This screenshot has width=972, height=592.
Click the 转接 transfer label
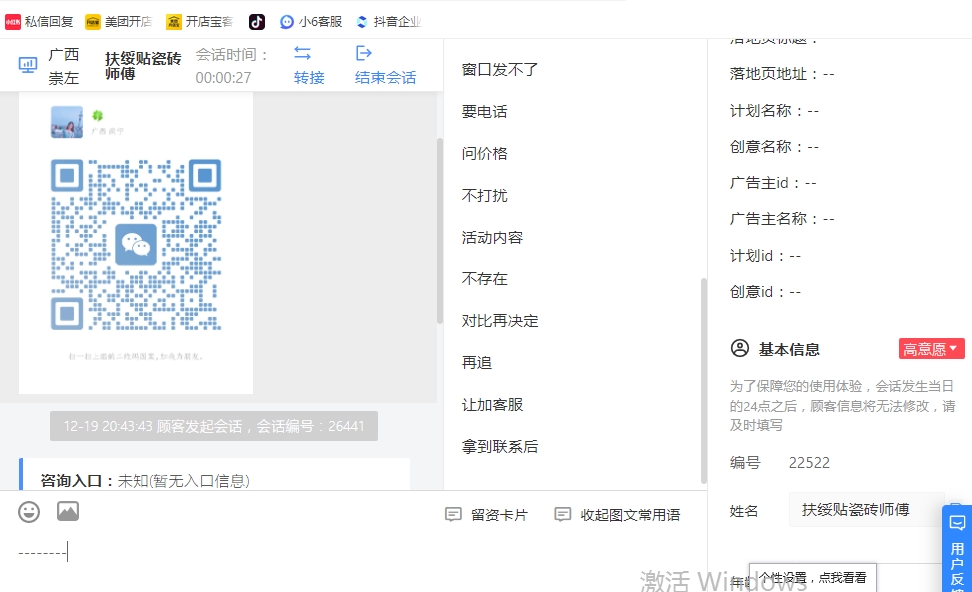[309, 78]
